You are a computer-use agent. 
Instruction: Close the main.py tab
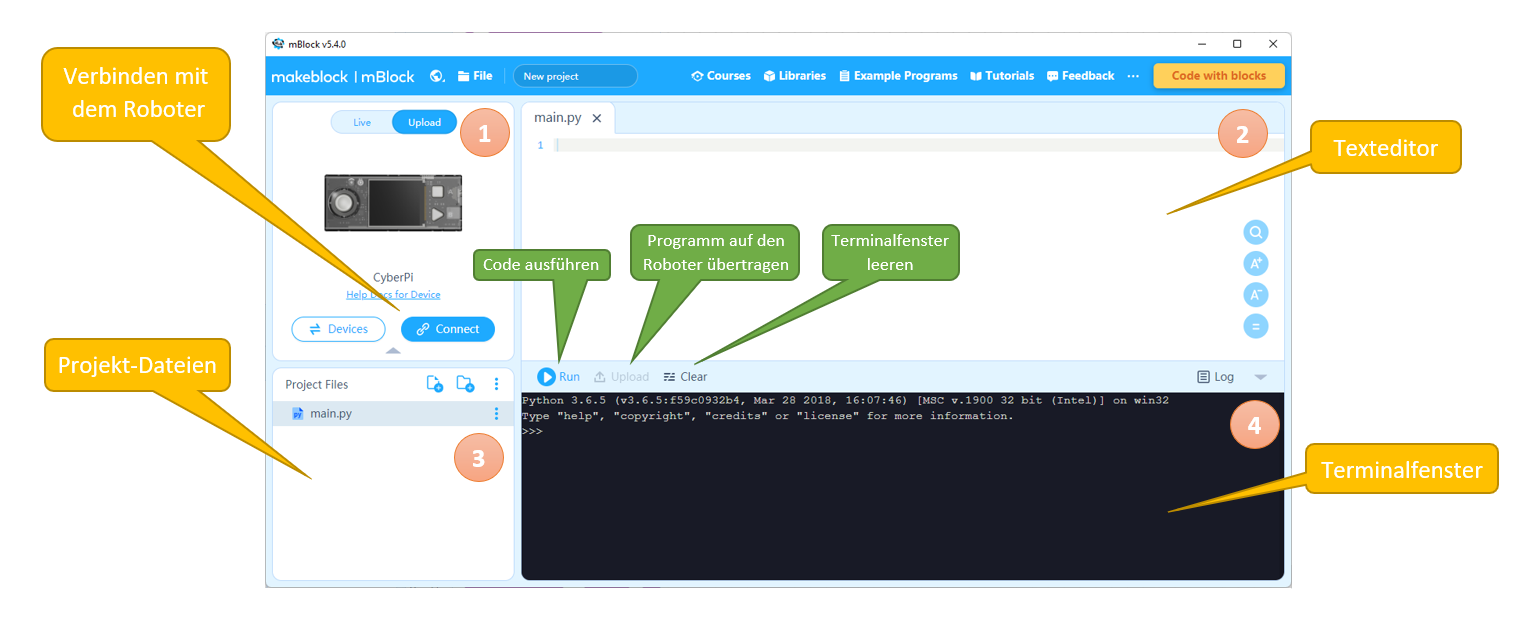[597, 118]
